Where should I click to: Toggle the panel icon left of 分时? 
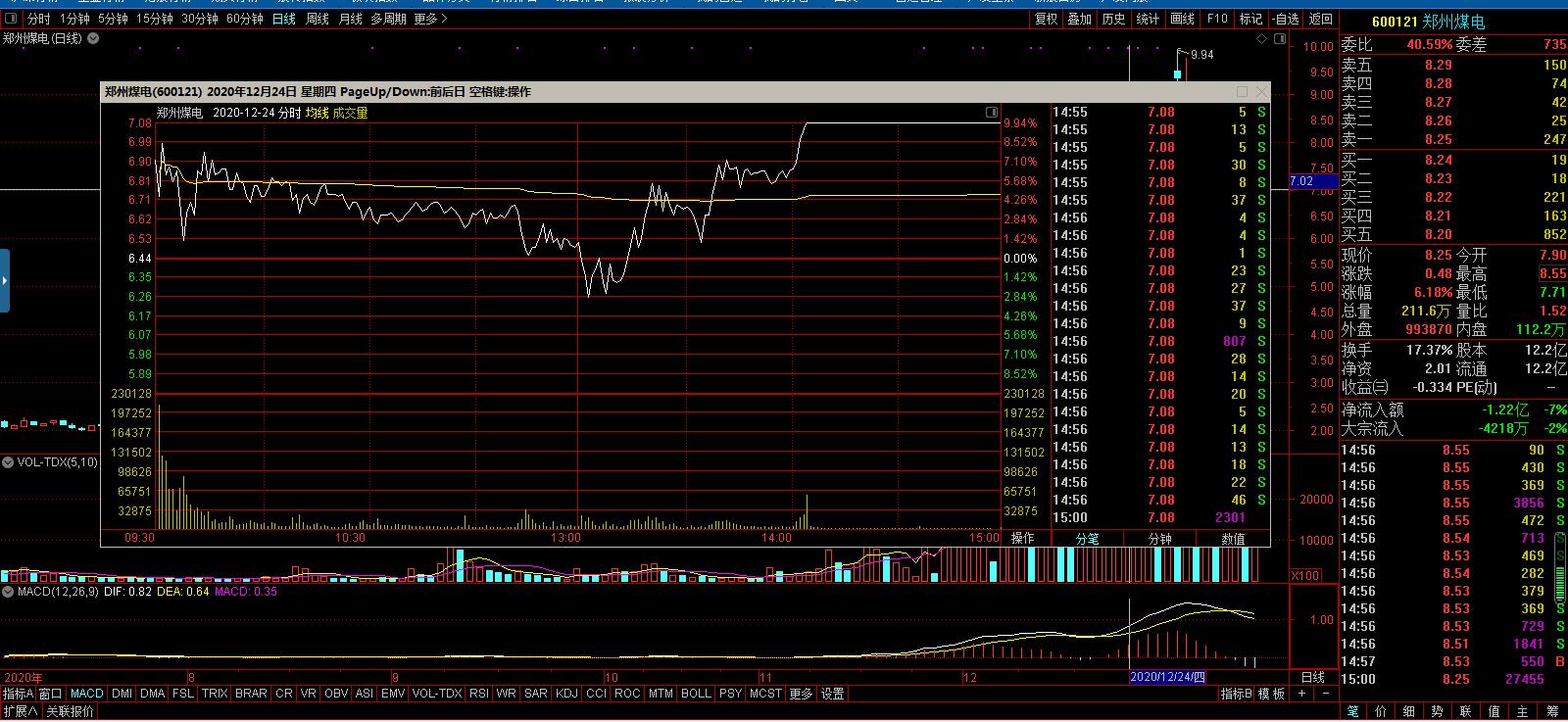point(11,19)
